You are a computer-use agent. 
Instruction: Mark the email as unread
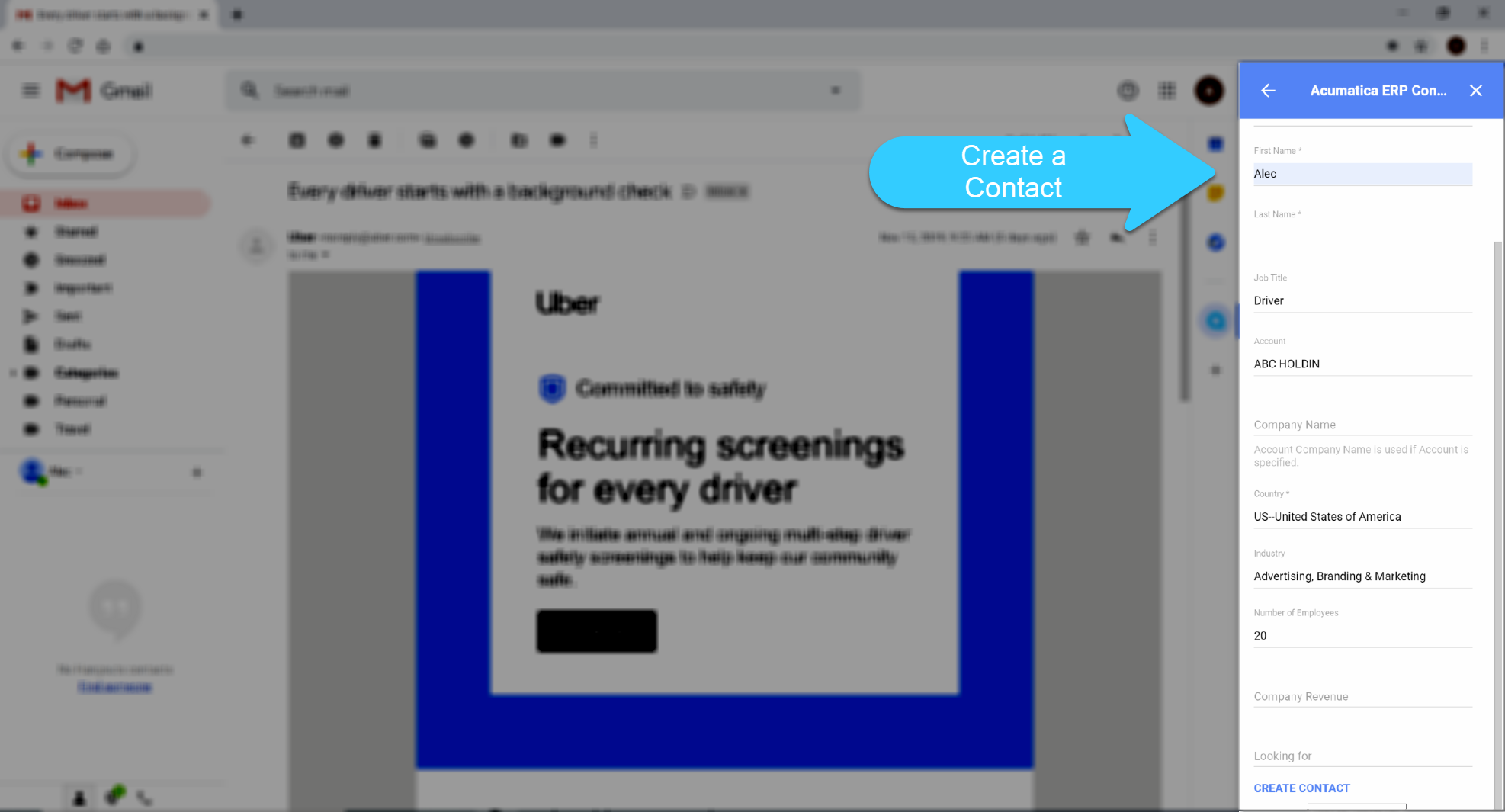click(x=428, y=140)
